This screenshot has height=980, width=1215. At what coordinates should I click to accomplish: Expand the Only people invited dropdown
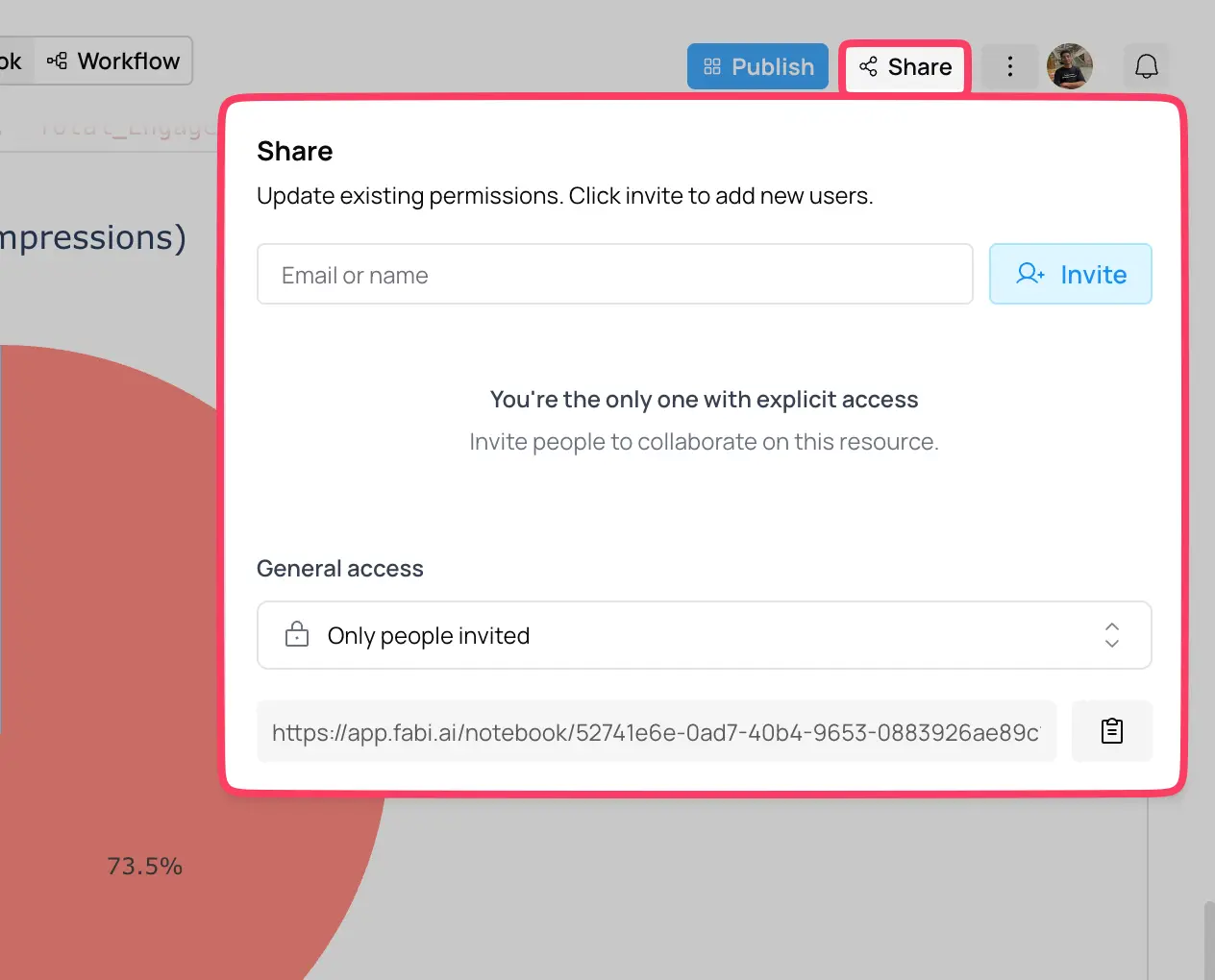[703, 635]
